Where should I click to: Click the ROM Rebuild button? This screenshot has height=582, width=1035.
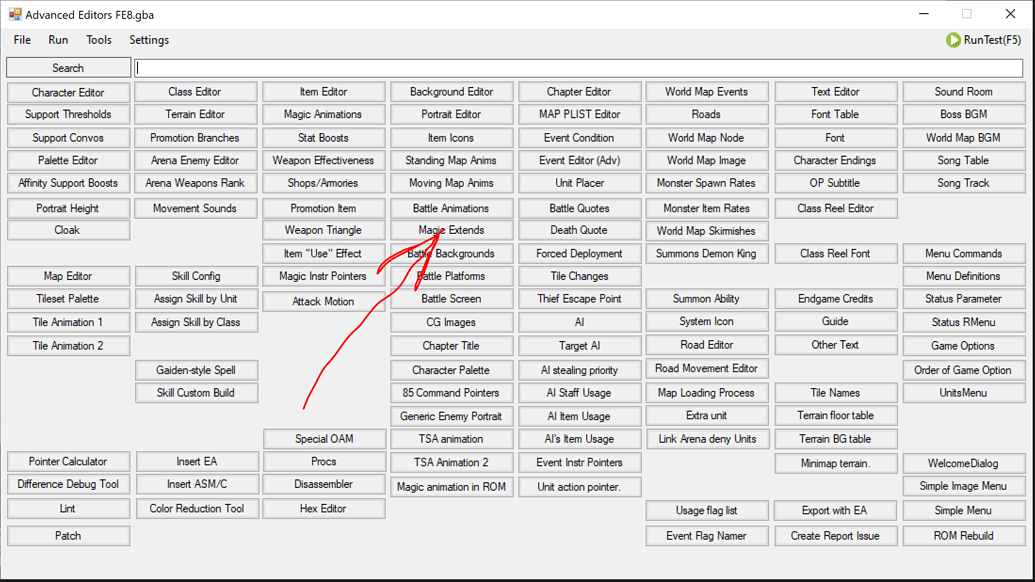(963, 535)
